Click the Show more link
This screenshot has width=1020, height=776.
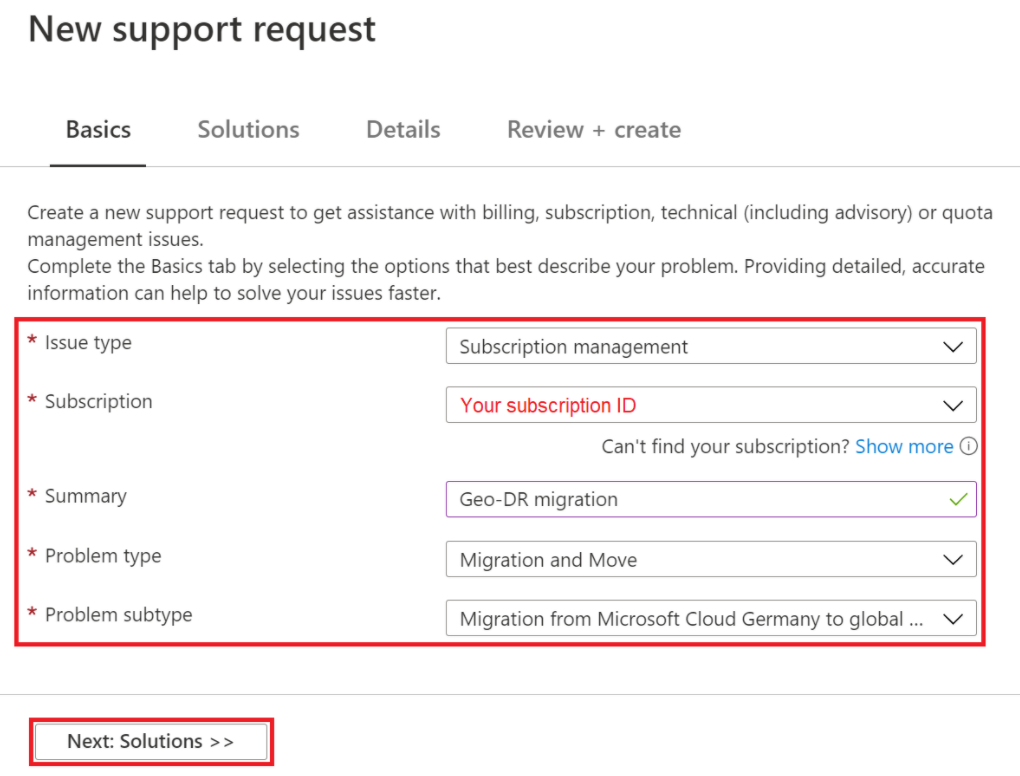[x=905, y=446]
